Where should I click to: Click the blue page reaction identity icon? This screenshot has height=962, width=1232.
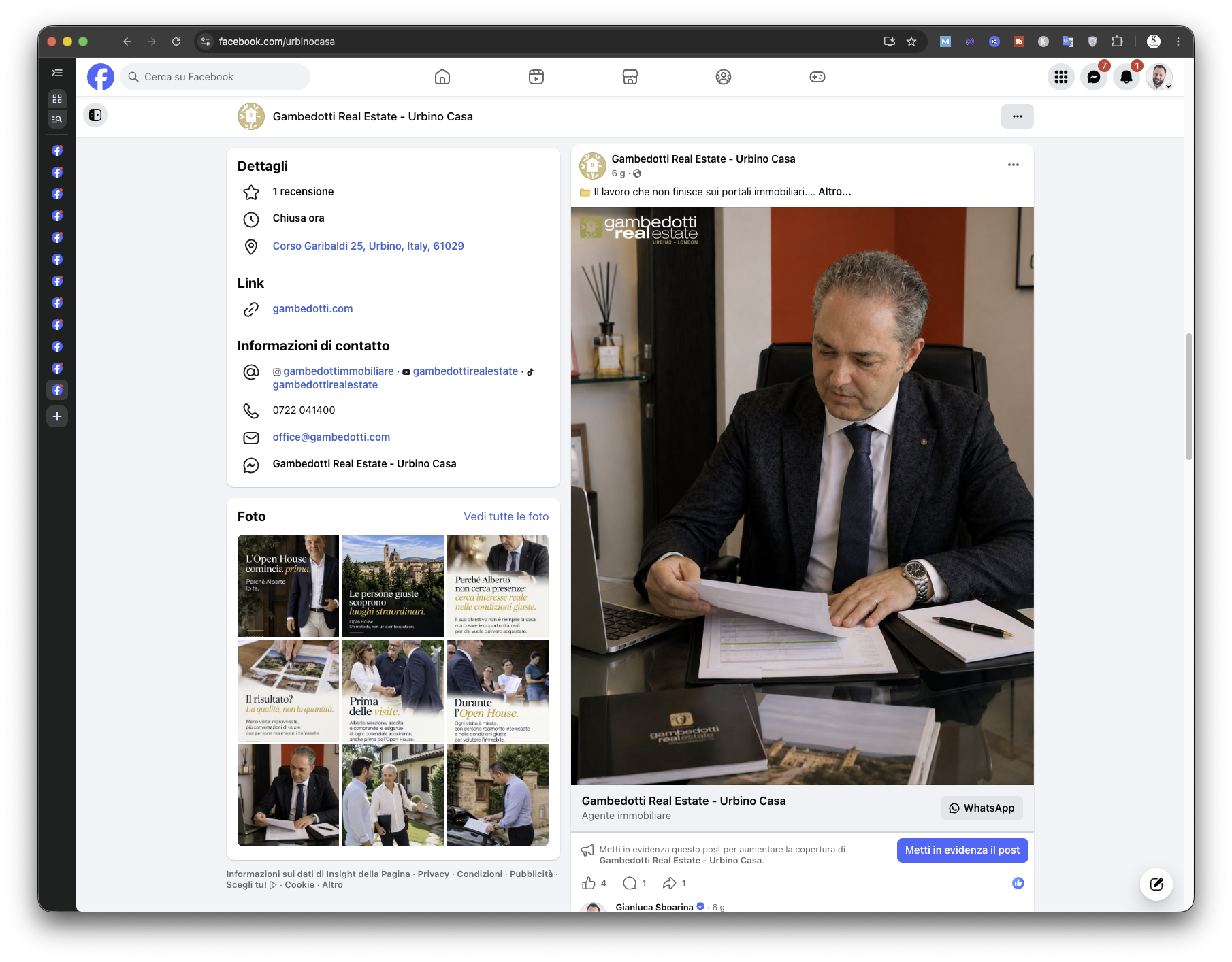click(1018, 883)
